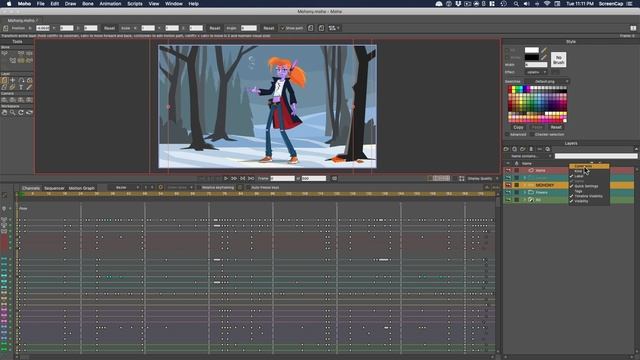Select the Hand pan workspace tool
640x360 pixels.
[x=4, y=113]
